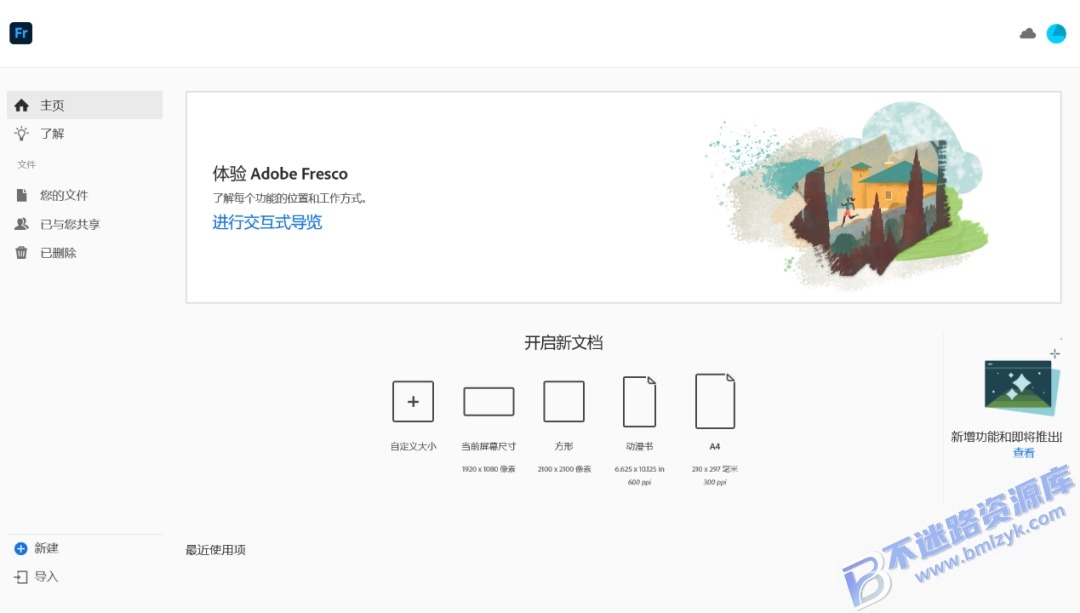Viewport: 1080px width, 613px height.
Task: Click the 进行交互式导览 interactive tour link
Action: 266,222
